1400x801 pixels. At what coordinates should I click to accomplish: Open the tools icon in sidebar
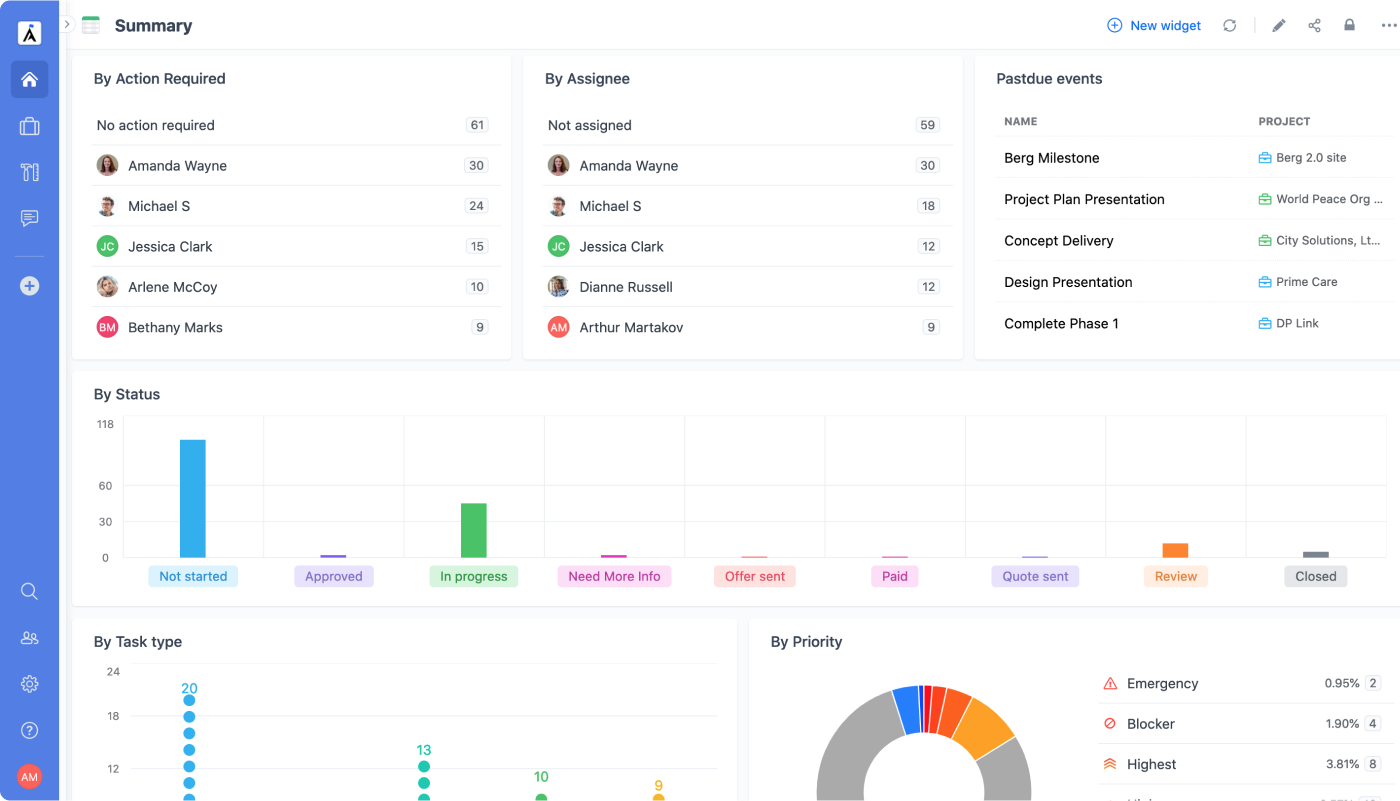click(x=29, y=172)
